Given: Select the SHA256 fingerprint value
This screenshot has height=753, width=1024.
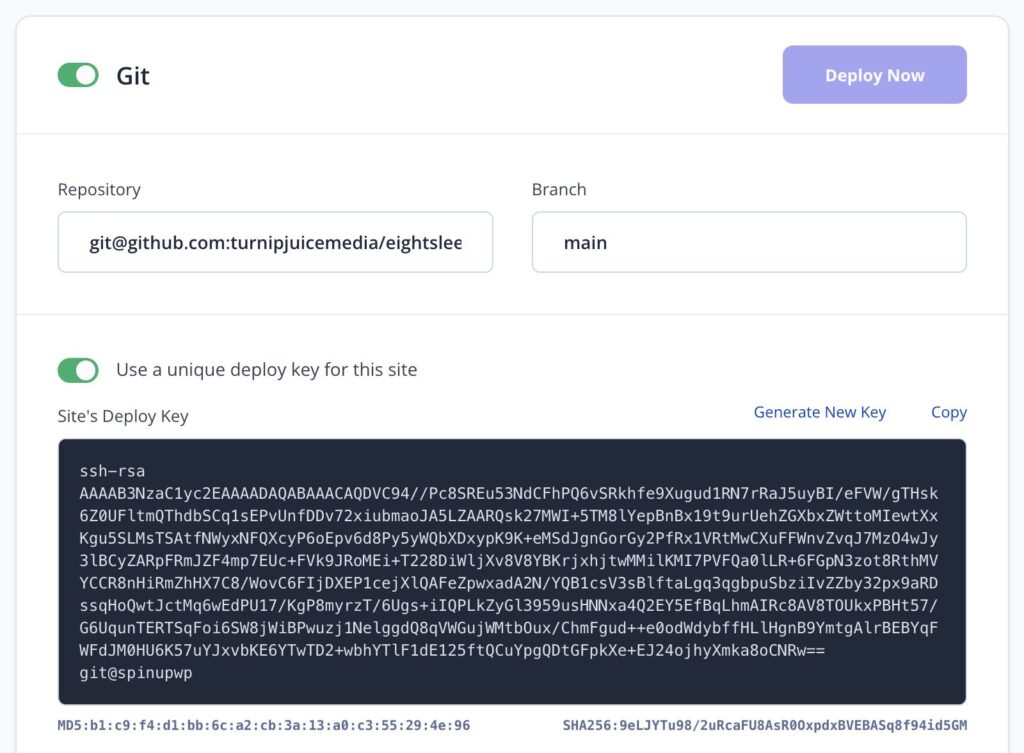Looking at the screenshot, I should point(767,725).
